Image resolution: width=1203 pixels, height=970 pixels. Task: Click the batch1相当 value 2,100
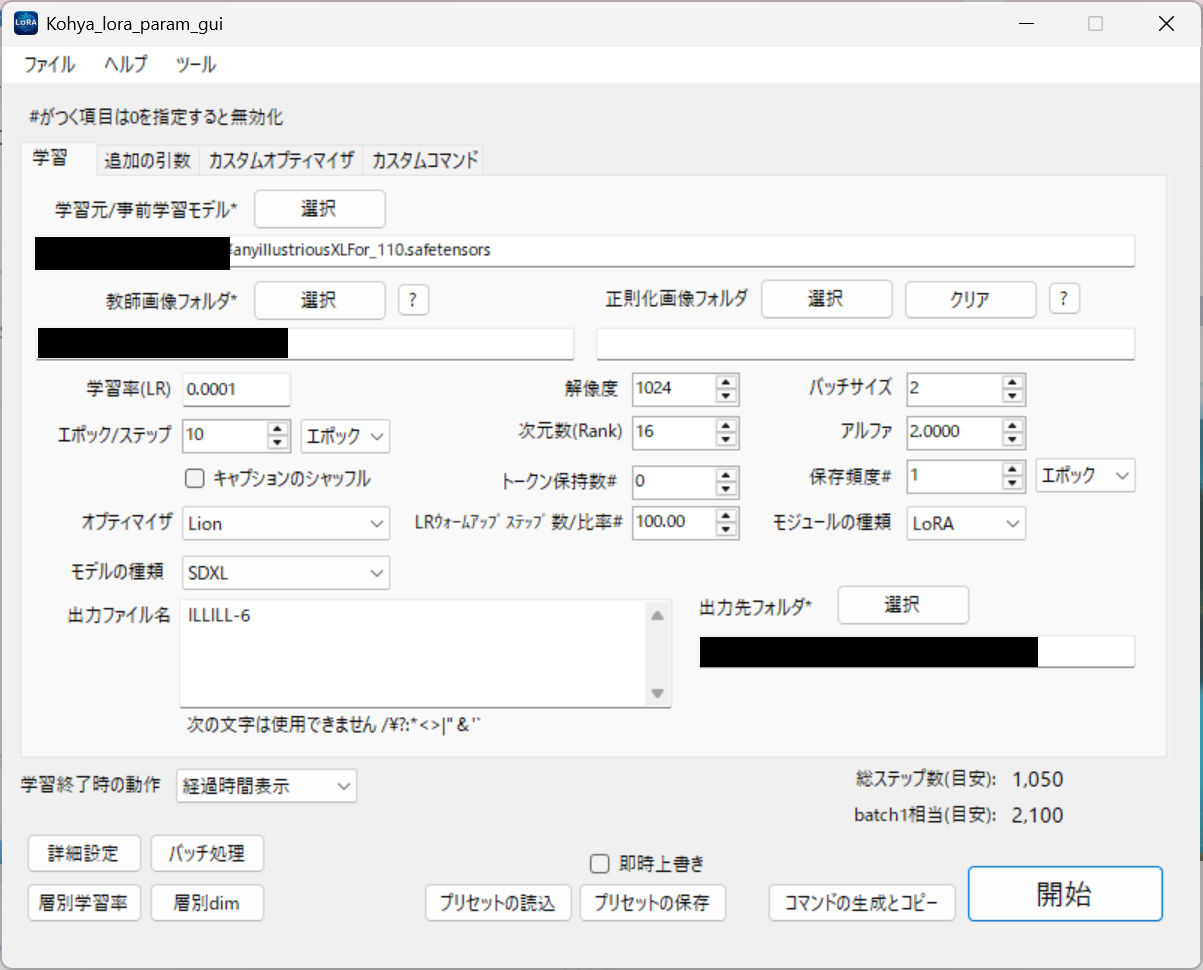[x=1038, y=816]
